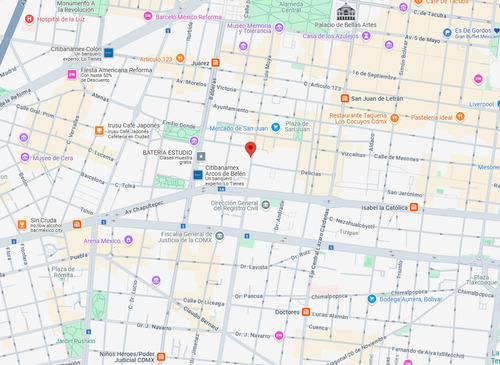Click the Jardín Pushkin park label
Image resolution: width=500 pixels, height=365 pixels.
[x=76, y=341]
